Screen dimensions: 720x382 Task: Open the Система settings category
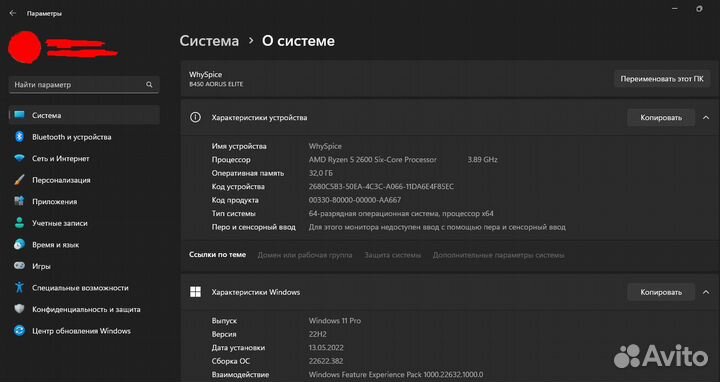point(84,115)
